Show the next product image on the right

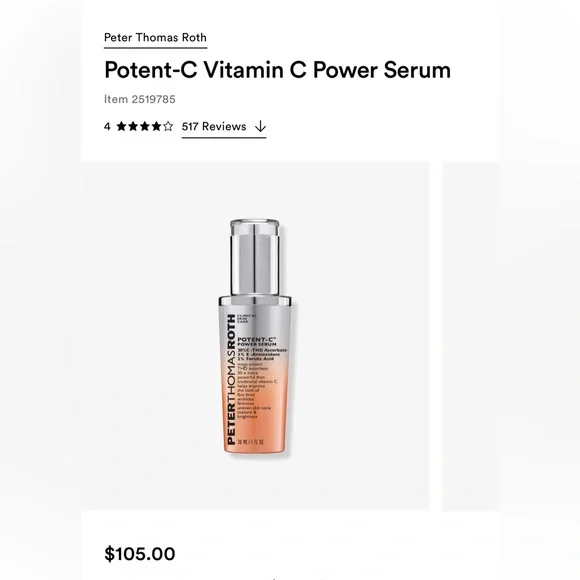pyautogui.click(x=471, y=336)
